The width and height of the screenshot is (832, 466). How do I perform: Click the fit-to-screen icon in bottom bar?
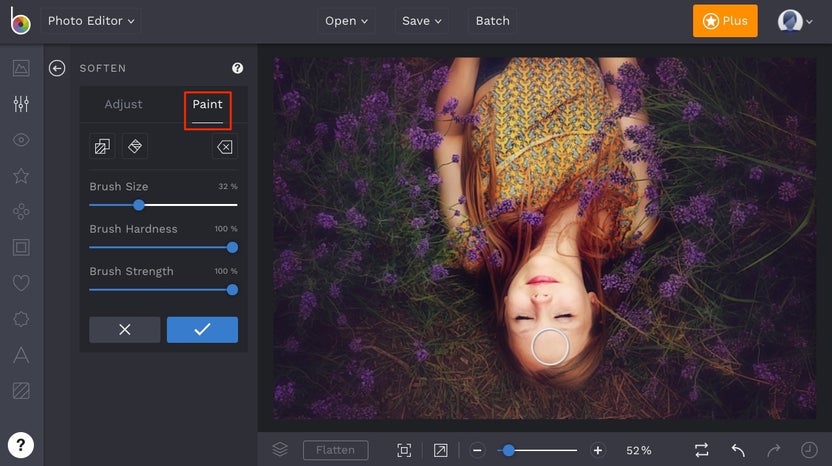(x=404, y=450)
